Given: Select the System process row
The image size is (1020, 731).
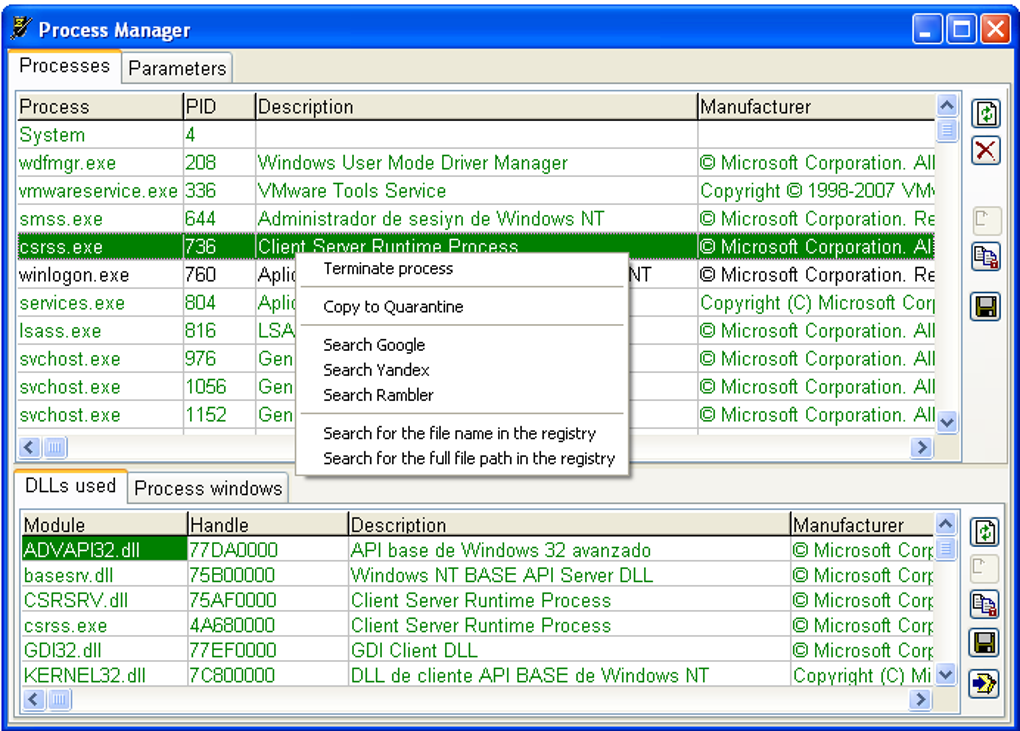Looking at the screenshot, I should pyautogui.click(x=476, y=135).
